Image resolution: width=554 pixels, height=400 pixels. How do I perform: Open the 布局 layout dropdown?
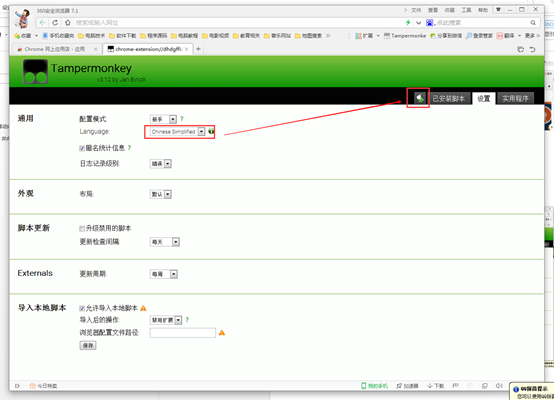point(160,194)
